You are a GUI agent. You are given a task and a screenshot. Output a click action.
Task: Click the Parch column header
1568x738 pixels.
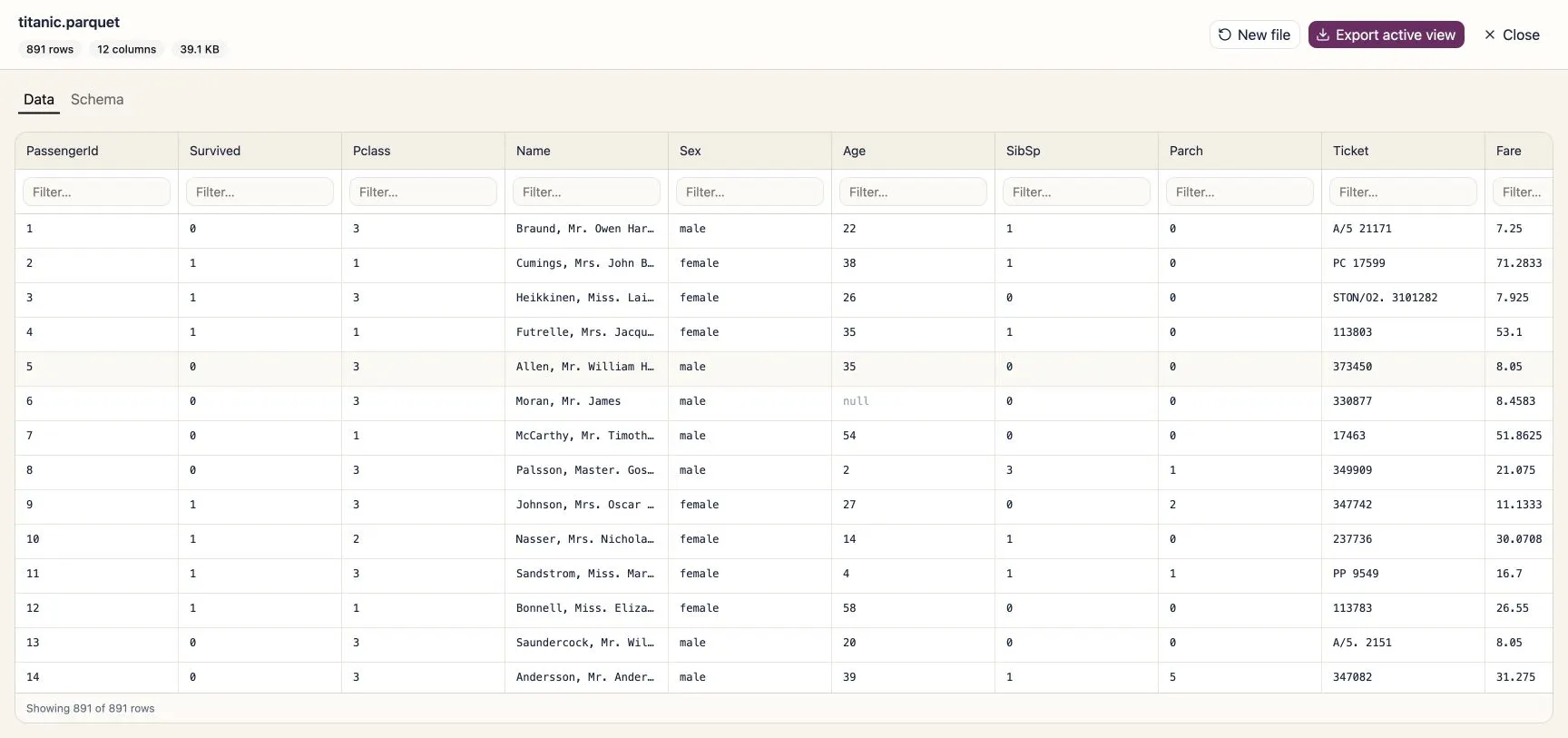pyautogui.click(x=1240, y=151)
